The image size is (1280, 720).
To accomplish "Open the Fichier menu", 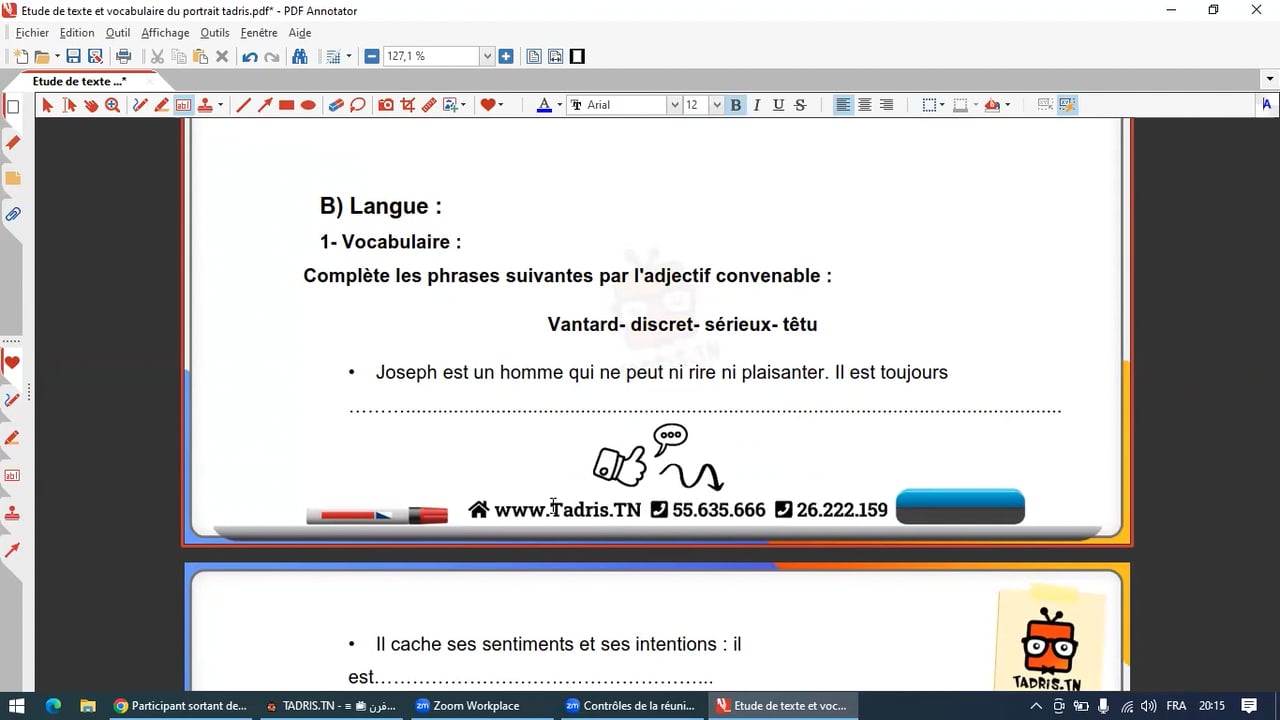I will coord(32,33).
